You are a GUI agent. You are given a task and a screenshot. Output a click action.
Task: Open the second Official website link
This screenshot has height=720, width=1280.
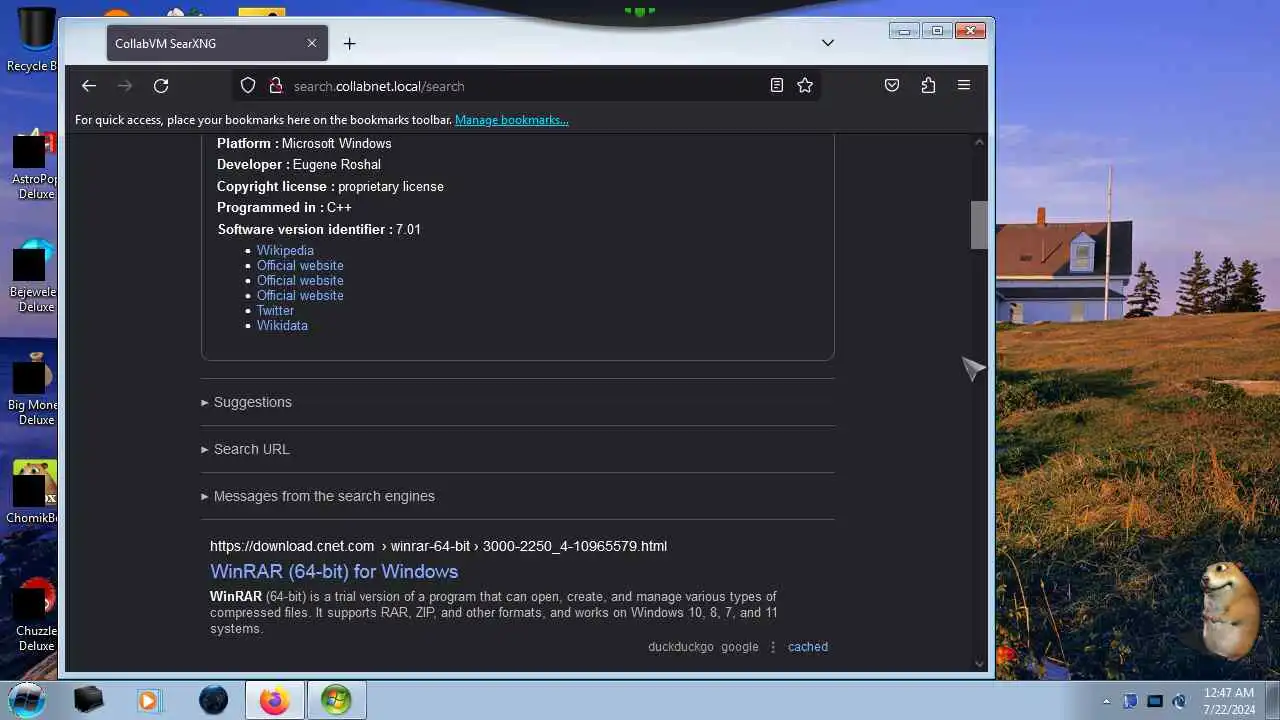tap(300, 281)
